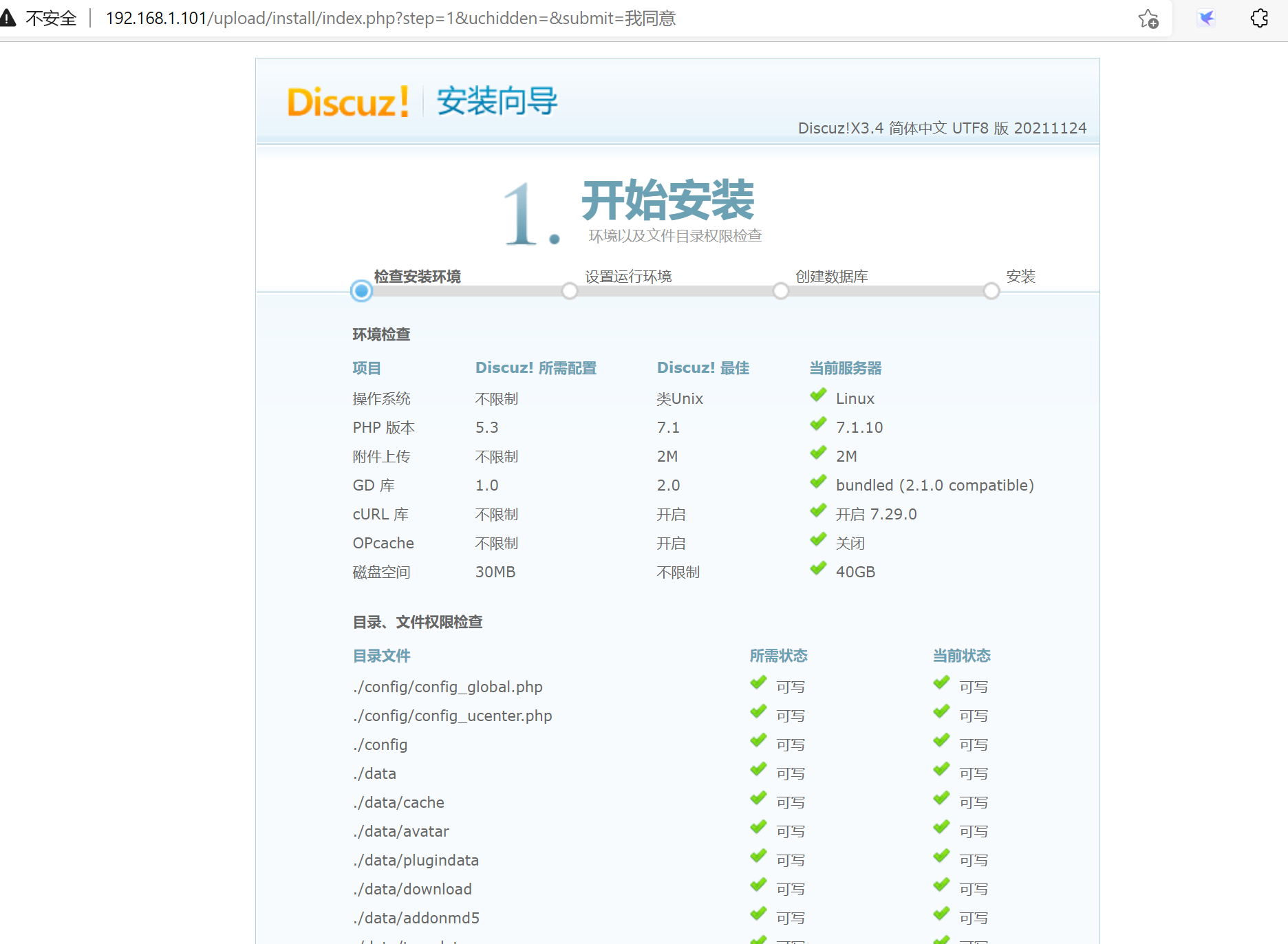The width and height of the screenshot is (1288, 944).
Task: Click the Discuz!X3.4 简体中文 UTF8 version text
Action: [943, 128]
